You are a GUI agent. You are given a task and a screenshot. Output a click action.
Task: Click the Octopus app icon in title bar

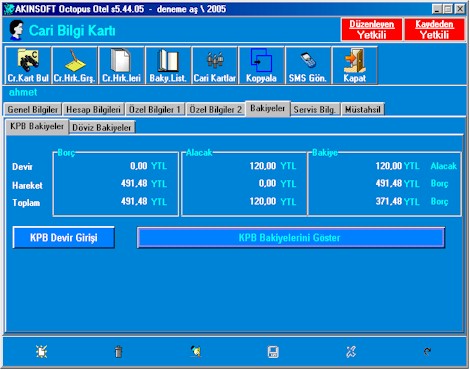[x=8, y=9]
